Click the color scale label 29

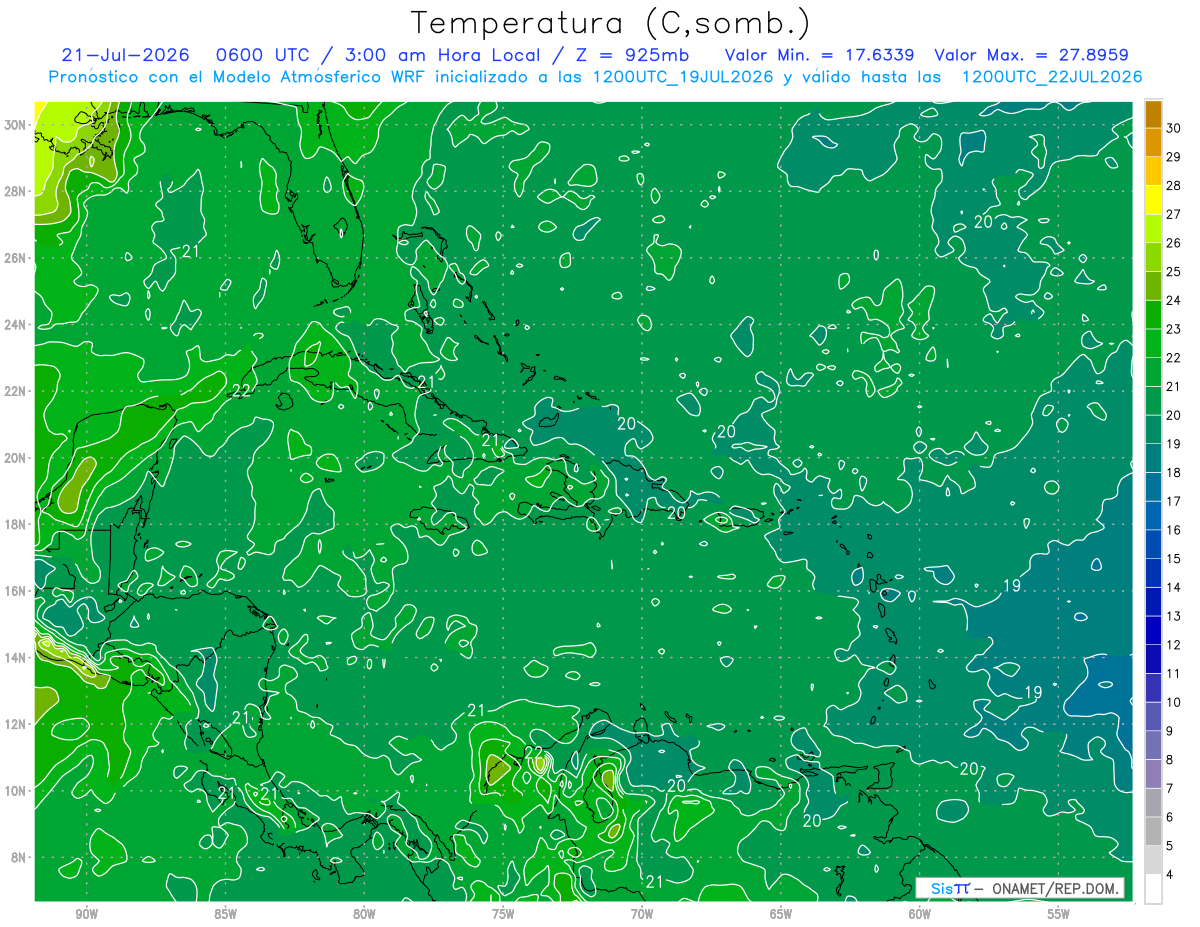pos(1173,157)
